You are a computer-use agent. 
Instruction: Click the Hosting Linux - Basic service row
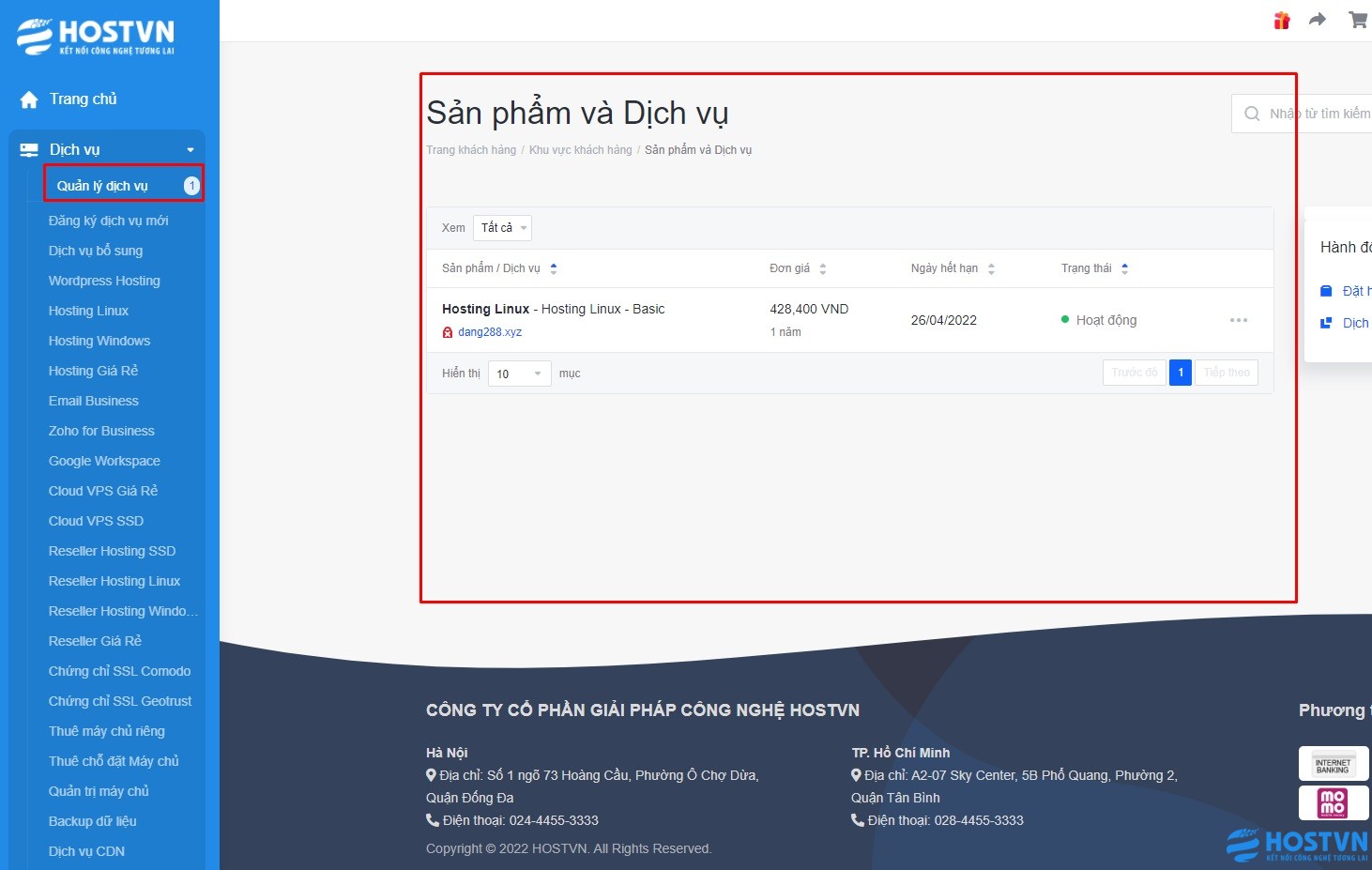point(850,320)
